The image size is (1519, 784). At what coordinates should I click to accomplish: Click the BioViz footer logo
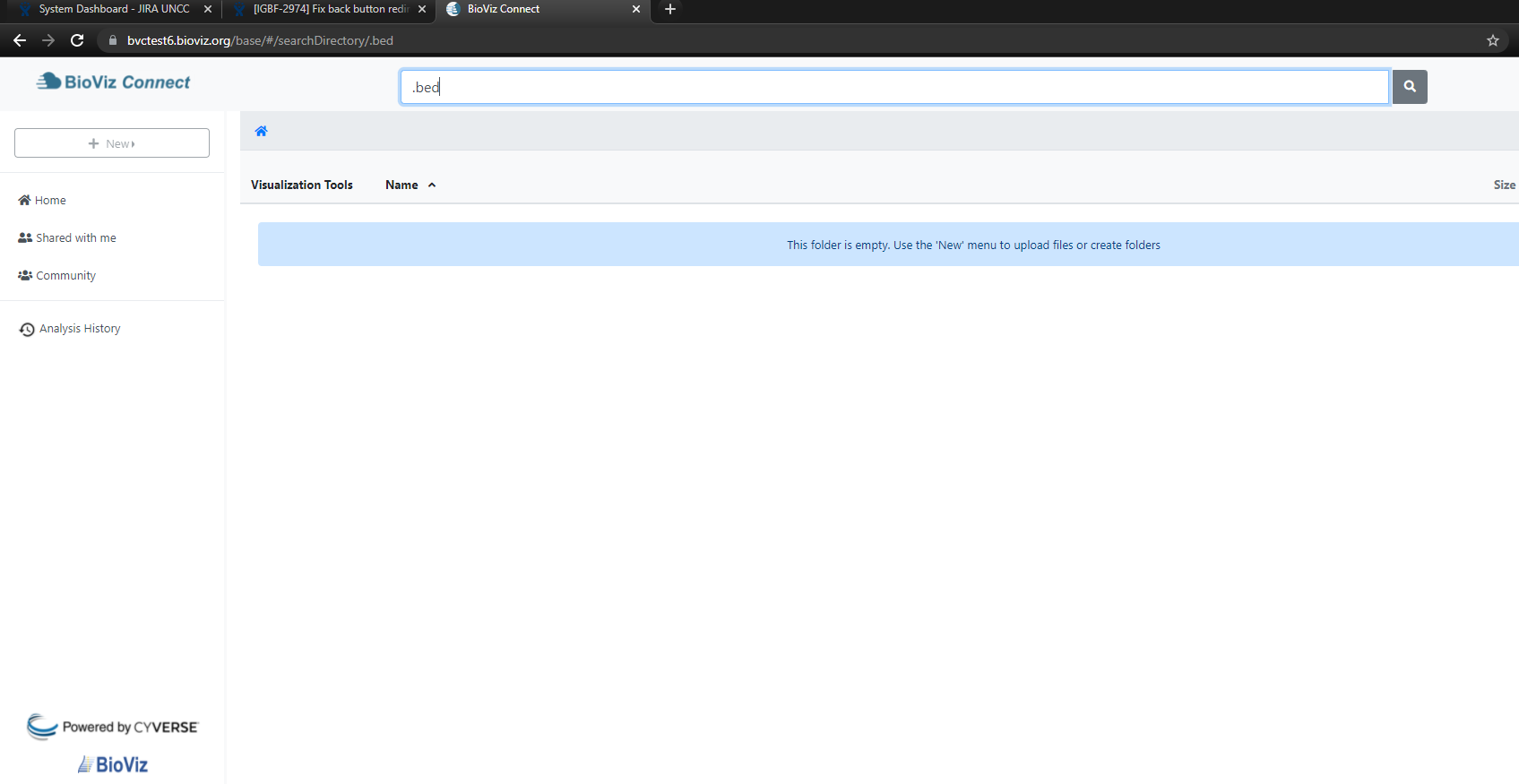click(x=113, y=764)
